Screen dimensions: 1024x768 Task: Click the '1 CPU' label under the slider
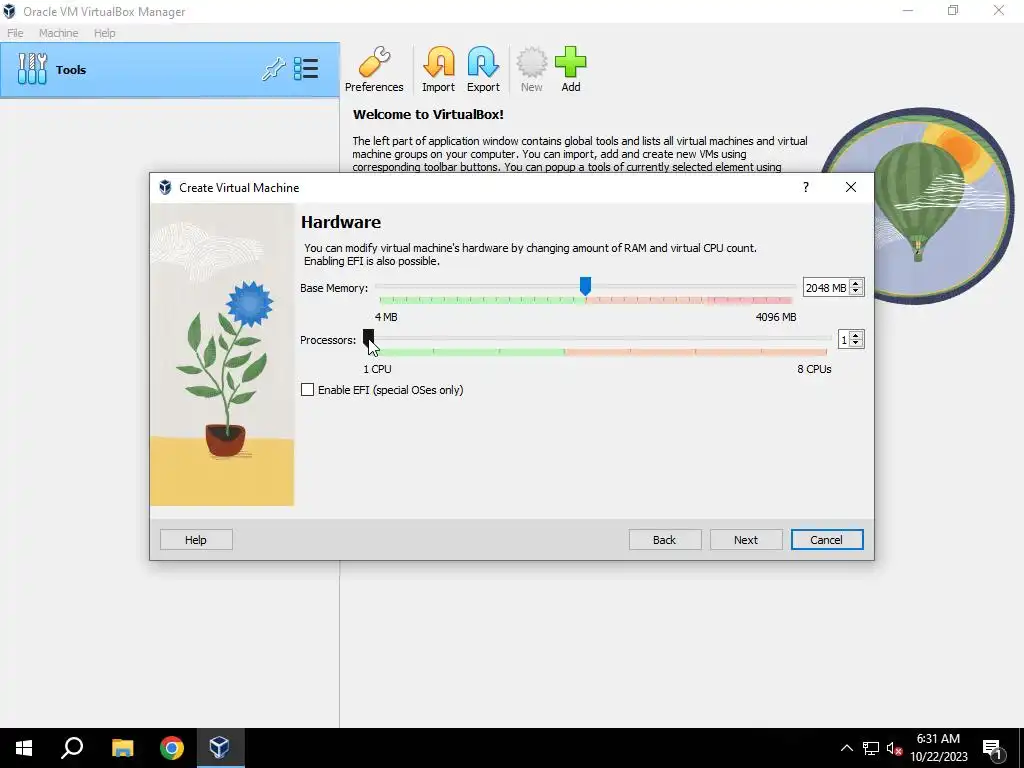coord(377,369)
